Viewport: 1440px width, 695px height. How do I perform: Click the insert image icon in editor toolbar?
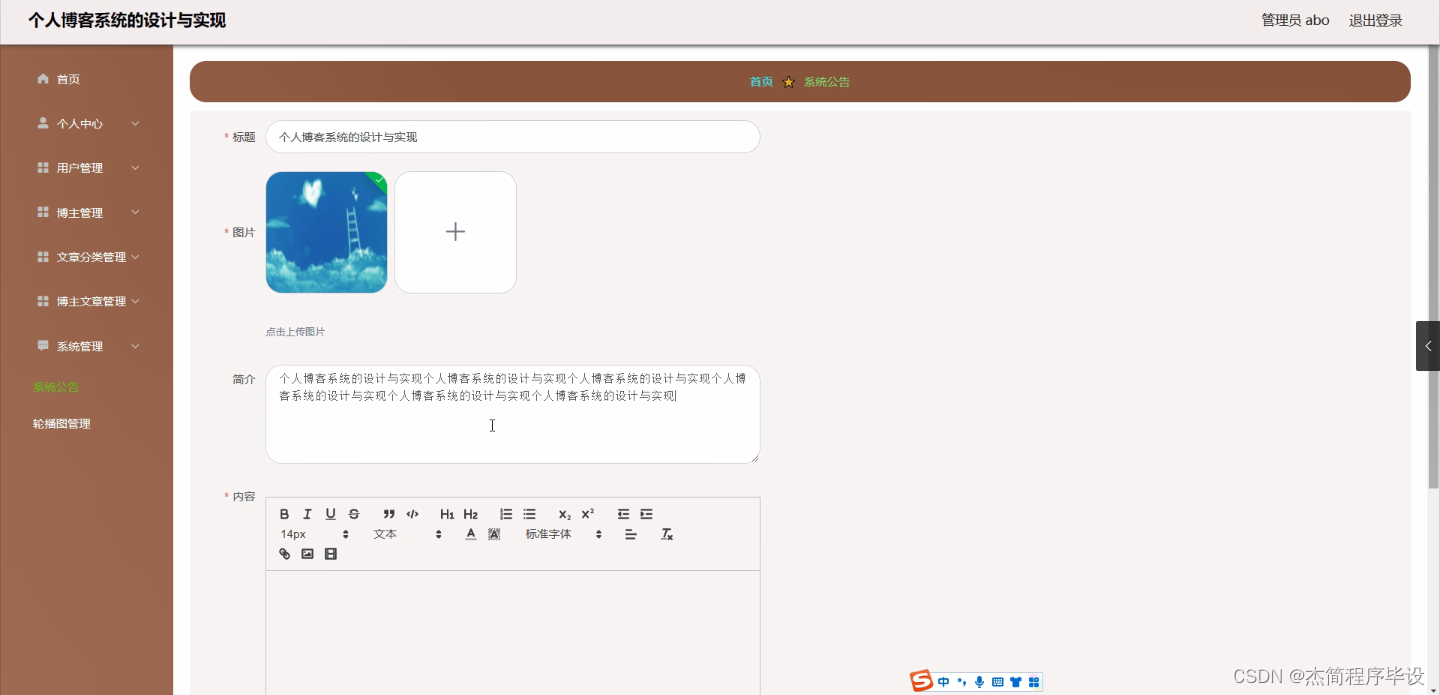tap(307, 553)
